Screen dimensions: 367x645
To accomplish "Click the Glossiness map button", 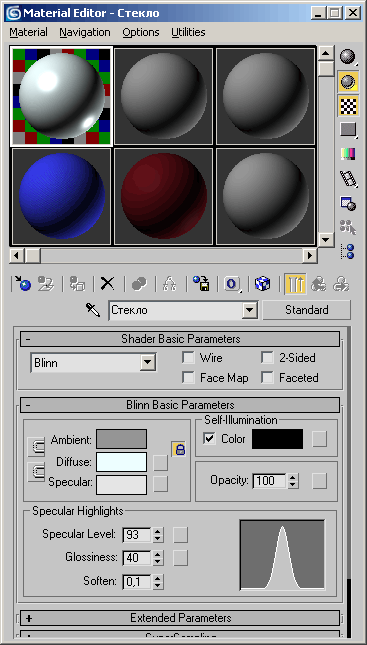I will pos(180,558).
